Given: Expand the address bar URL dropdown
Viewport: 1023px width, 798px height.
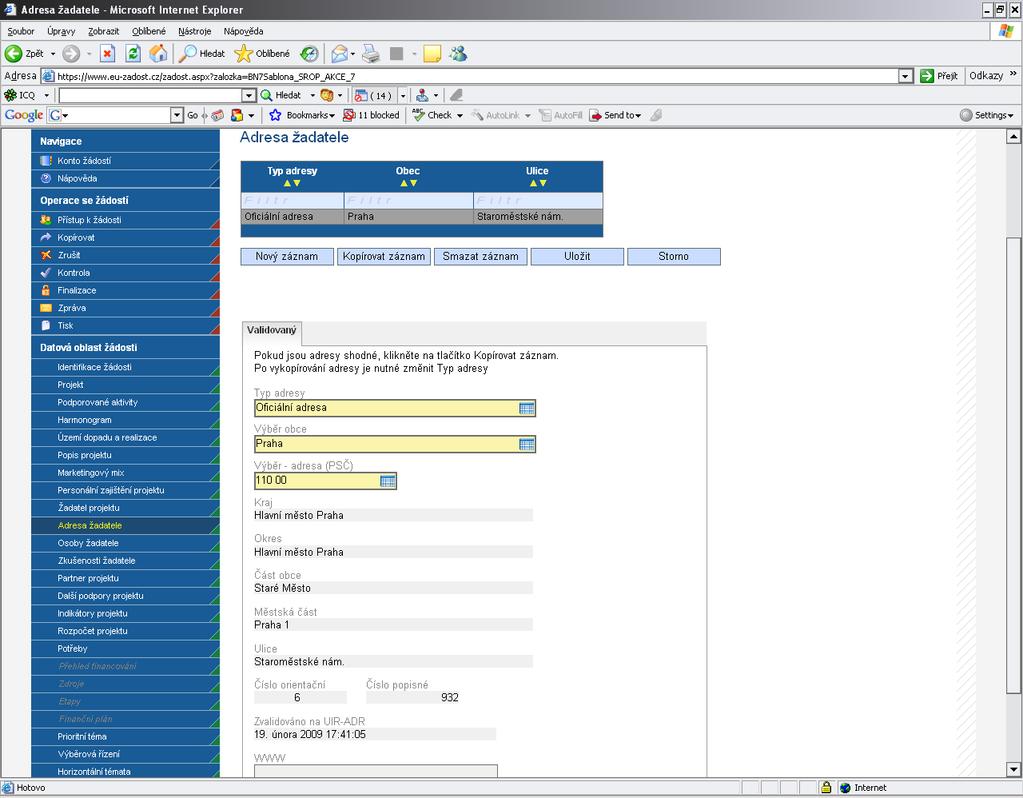Looking at the screenshot, I should (x=905, y=76).
